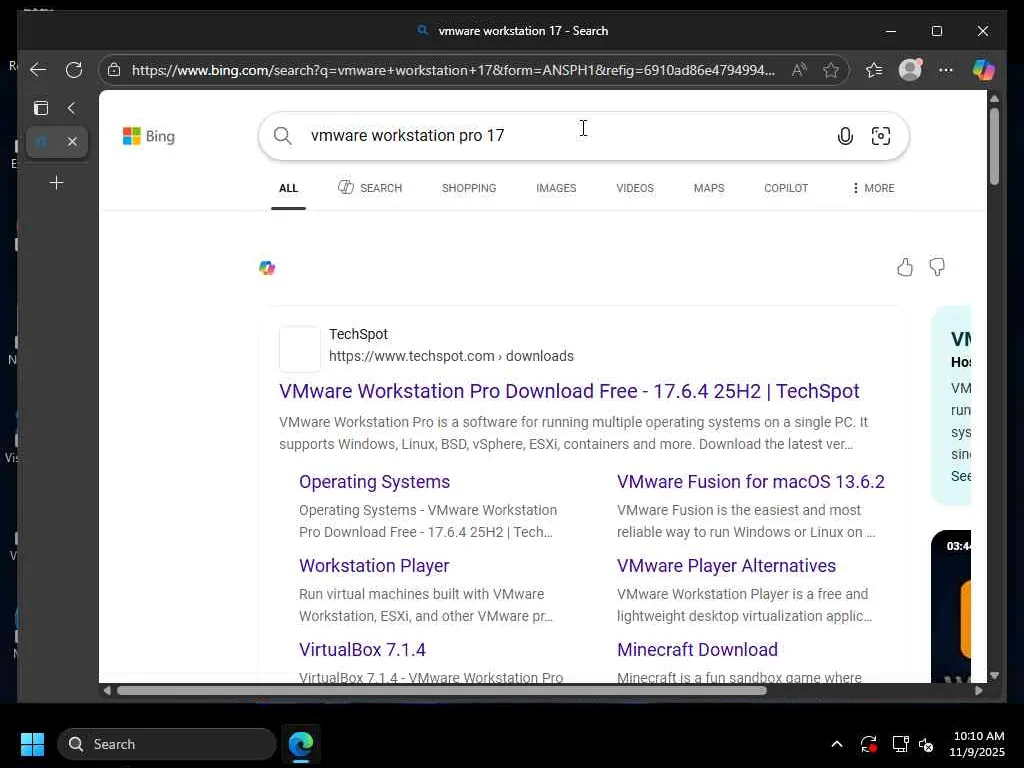The height and width of the screenshot is (768, 1024).
Task: Open the update sync tray icon
Action: click(869, 744)
